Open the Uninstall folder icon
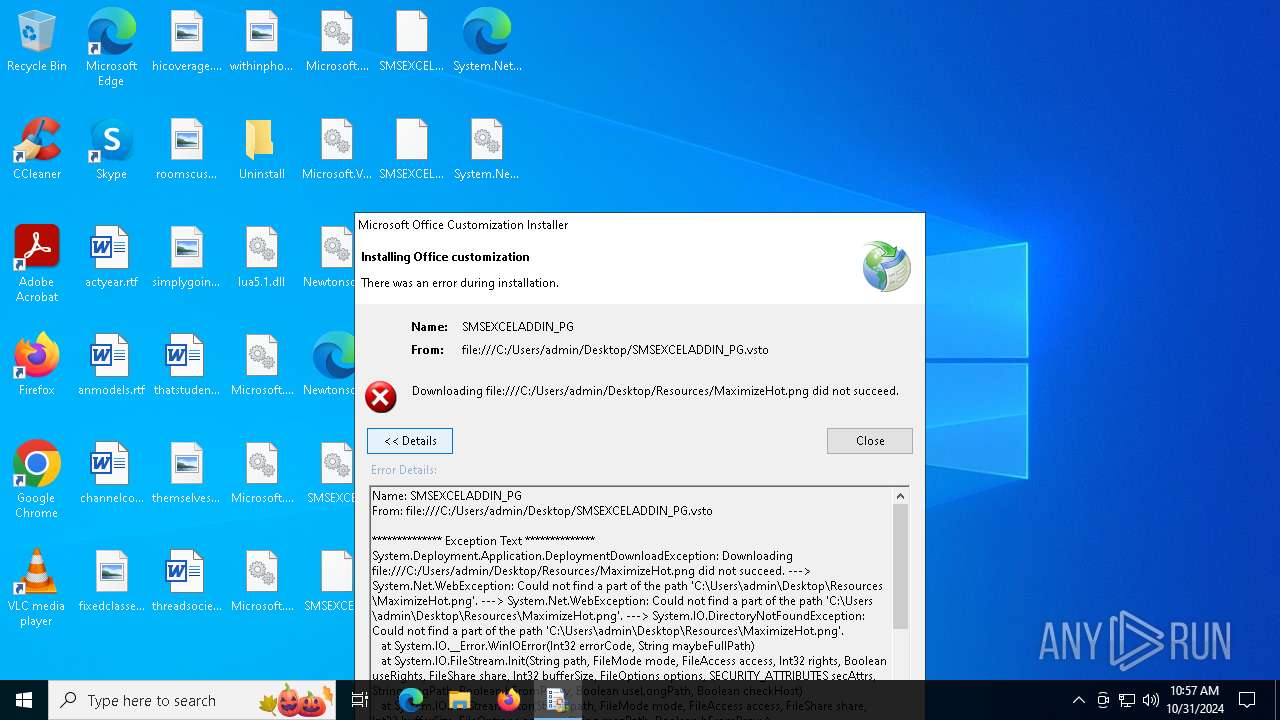Viewport: 1280px width, 720px height. pyautogui.click(x=262, y=150)
